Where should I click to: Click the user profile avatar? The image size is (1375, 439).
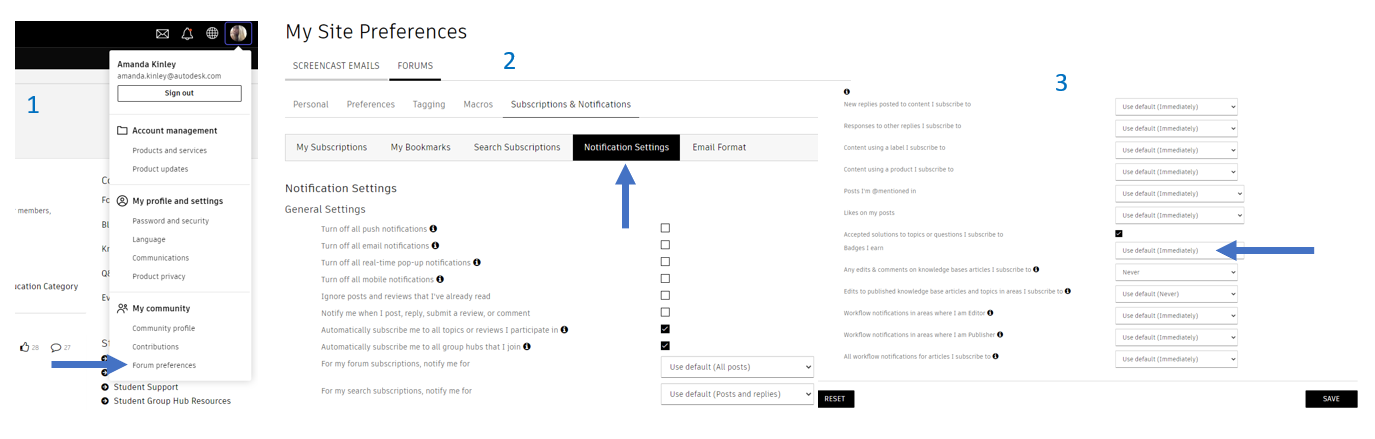pos(238,34)
